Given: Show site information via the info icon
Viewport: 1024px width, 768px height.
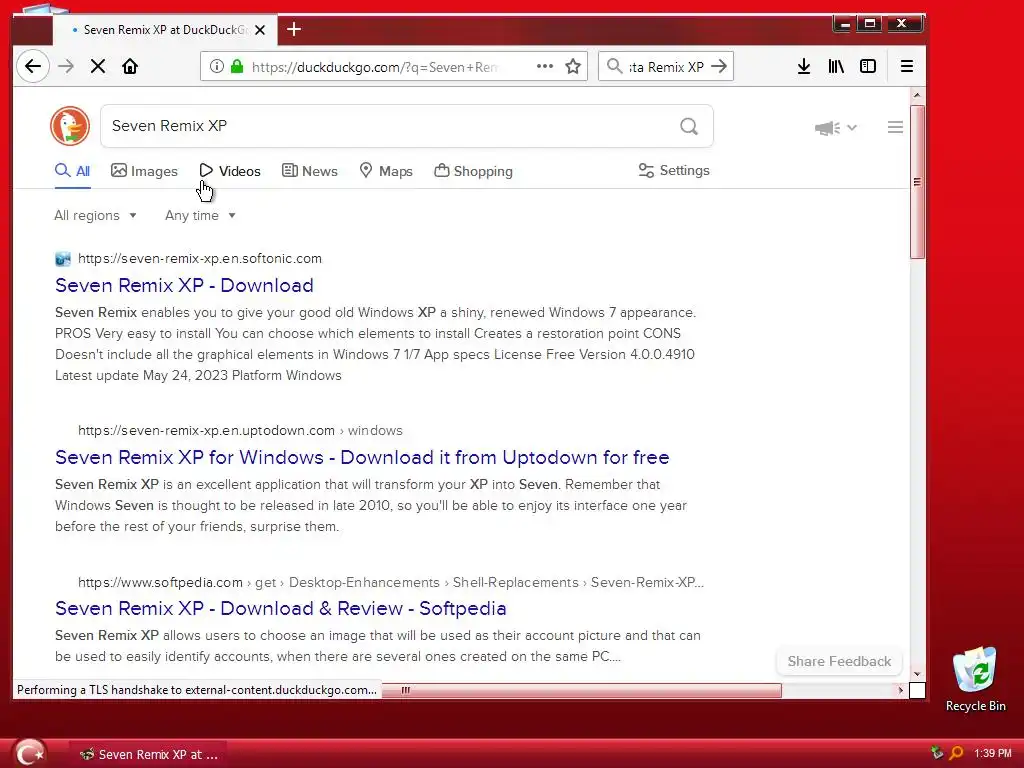Looking at the screenshot, I should (x=217, y=66).
